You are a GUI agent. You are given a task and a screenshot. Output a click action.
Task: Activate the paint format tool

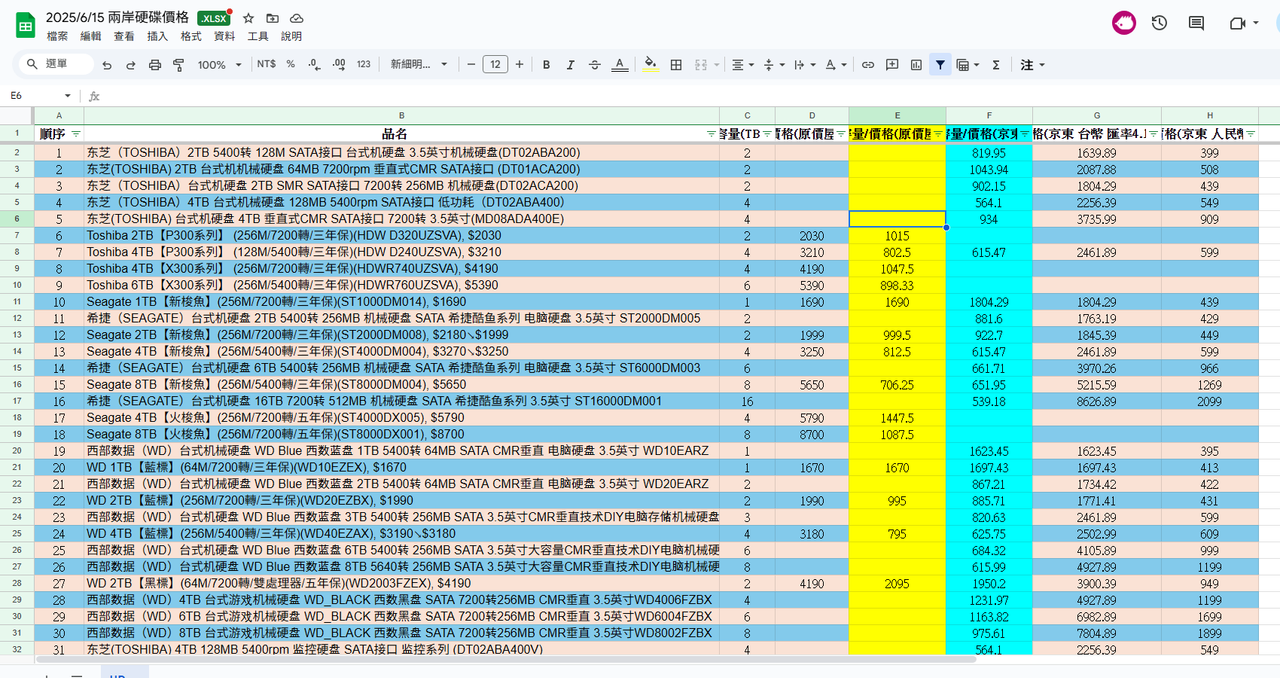click(179, 64)
